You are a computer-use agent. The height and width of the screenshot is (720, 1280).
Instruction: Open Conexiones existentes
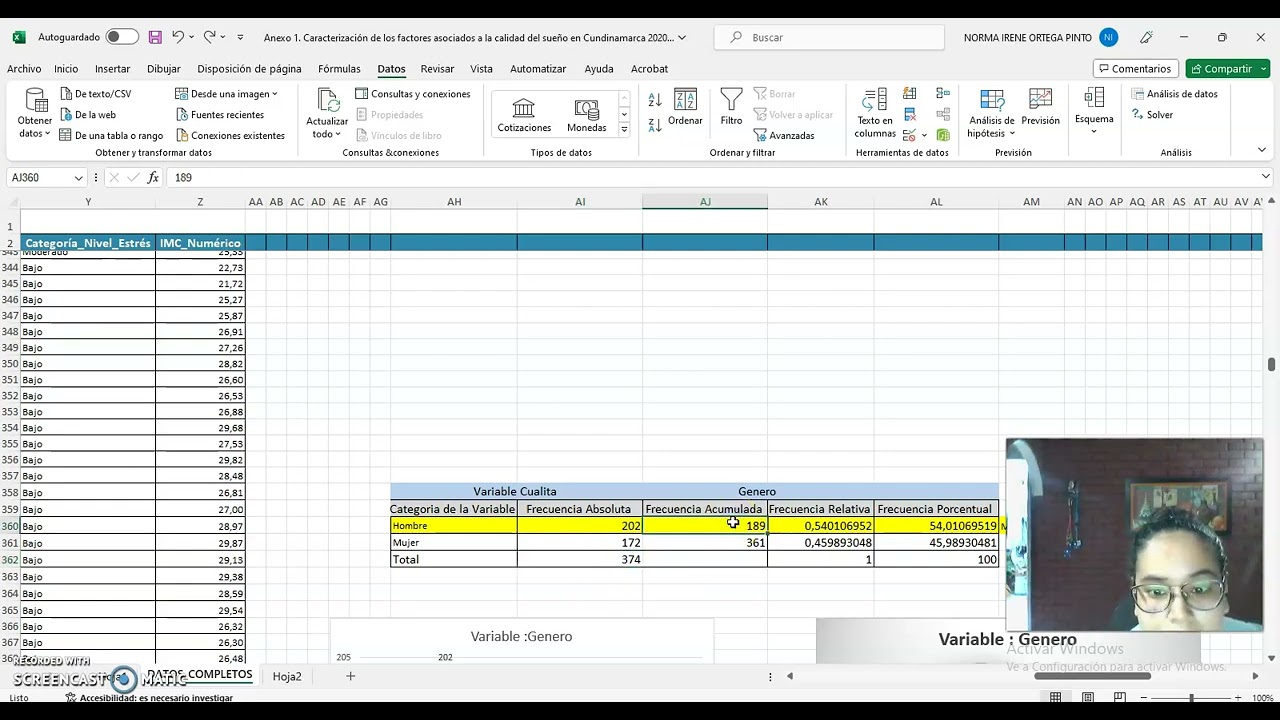[231, 136]
